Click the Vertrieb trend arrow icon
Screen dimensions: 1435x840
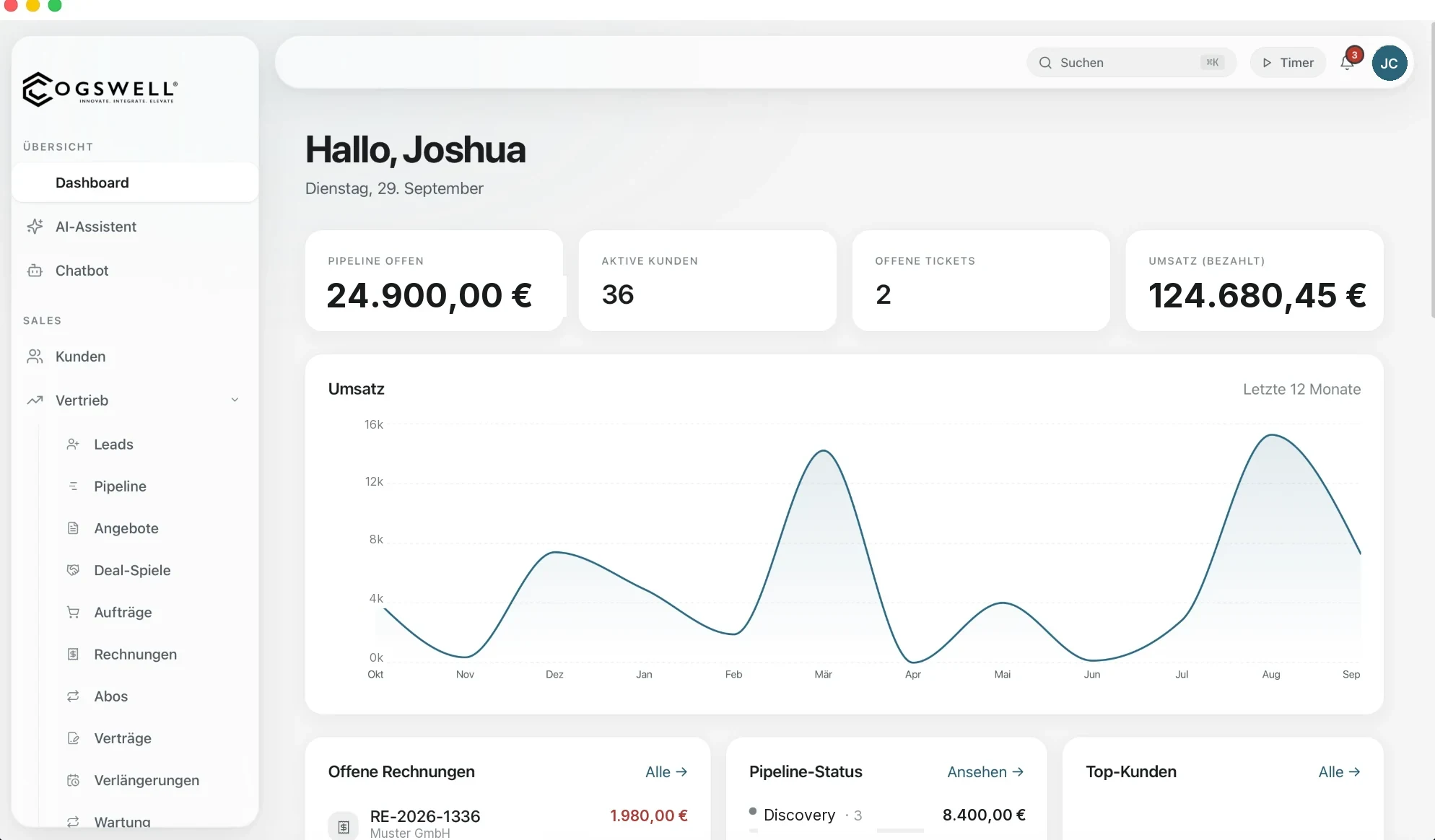pyautogui.click(x=35, y=401)
